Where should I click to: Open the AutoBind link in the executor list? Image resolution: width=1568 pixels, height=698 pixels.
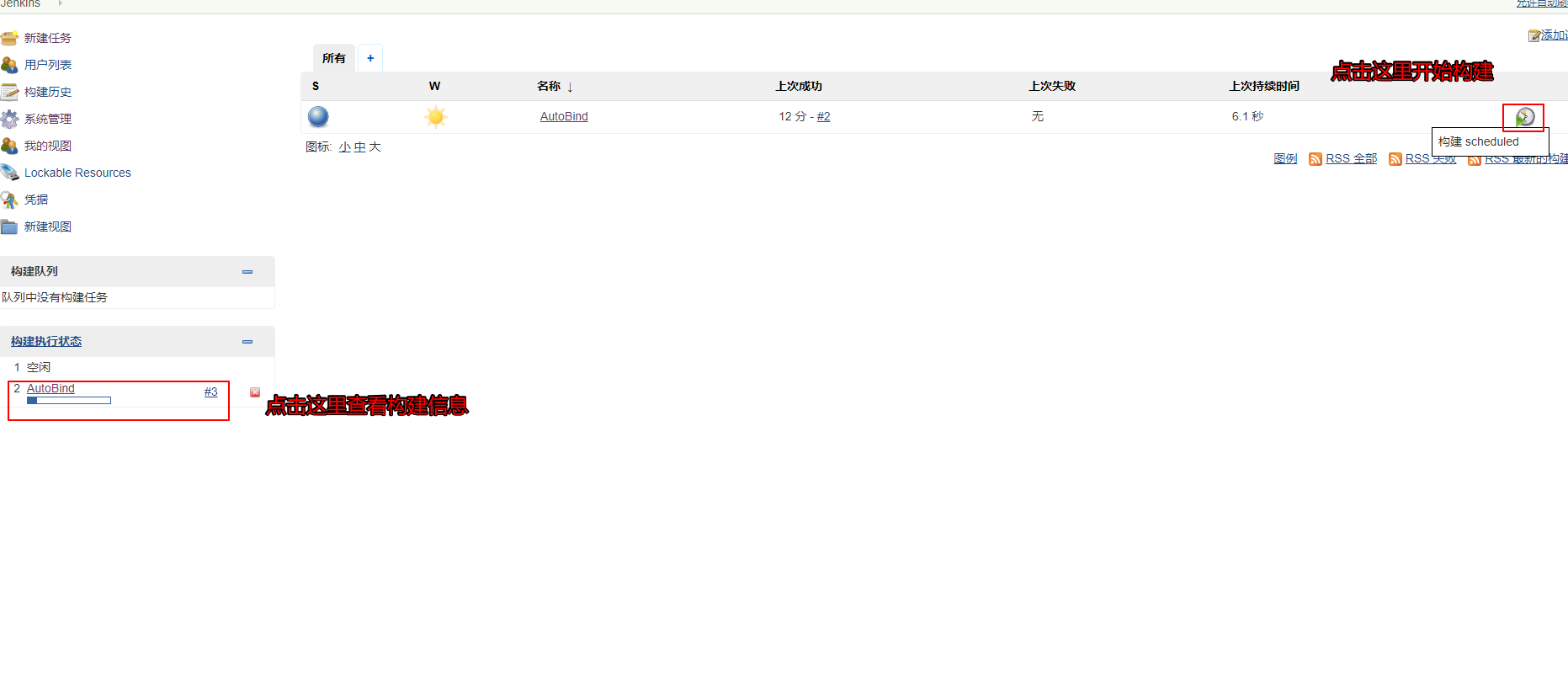50,388
